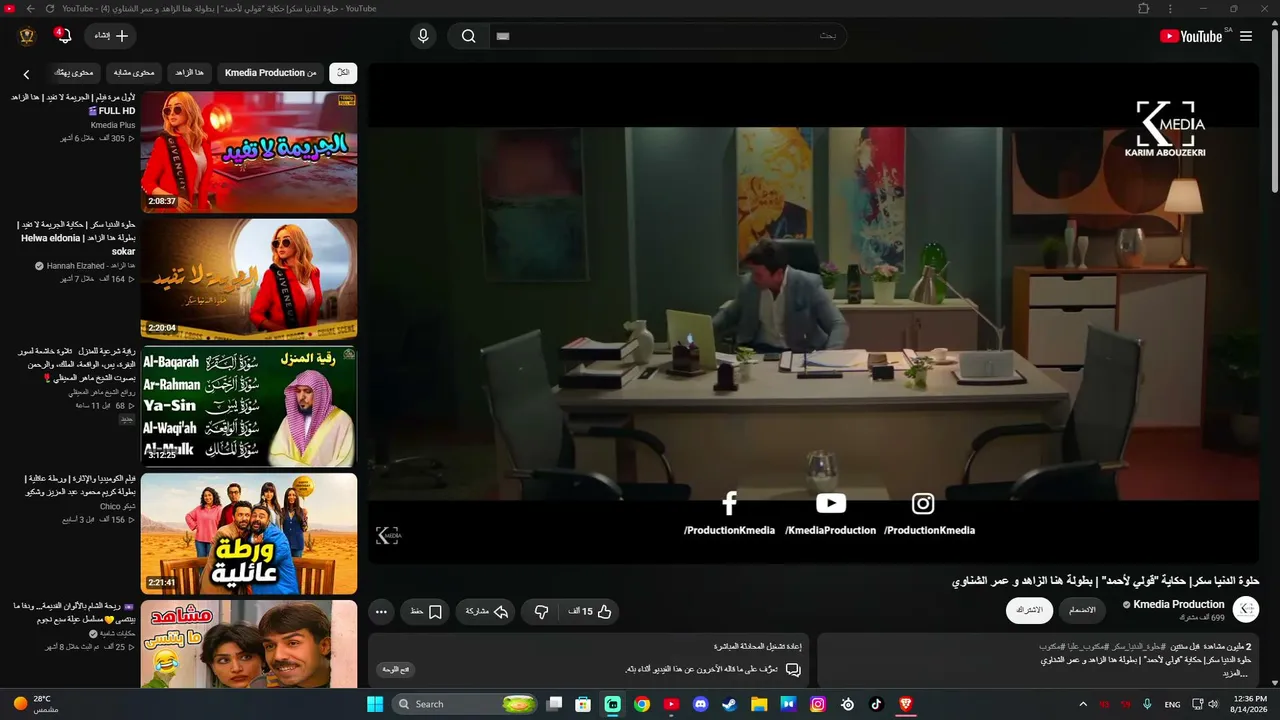Open Discord from the taskbar

(701, 704)
